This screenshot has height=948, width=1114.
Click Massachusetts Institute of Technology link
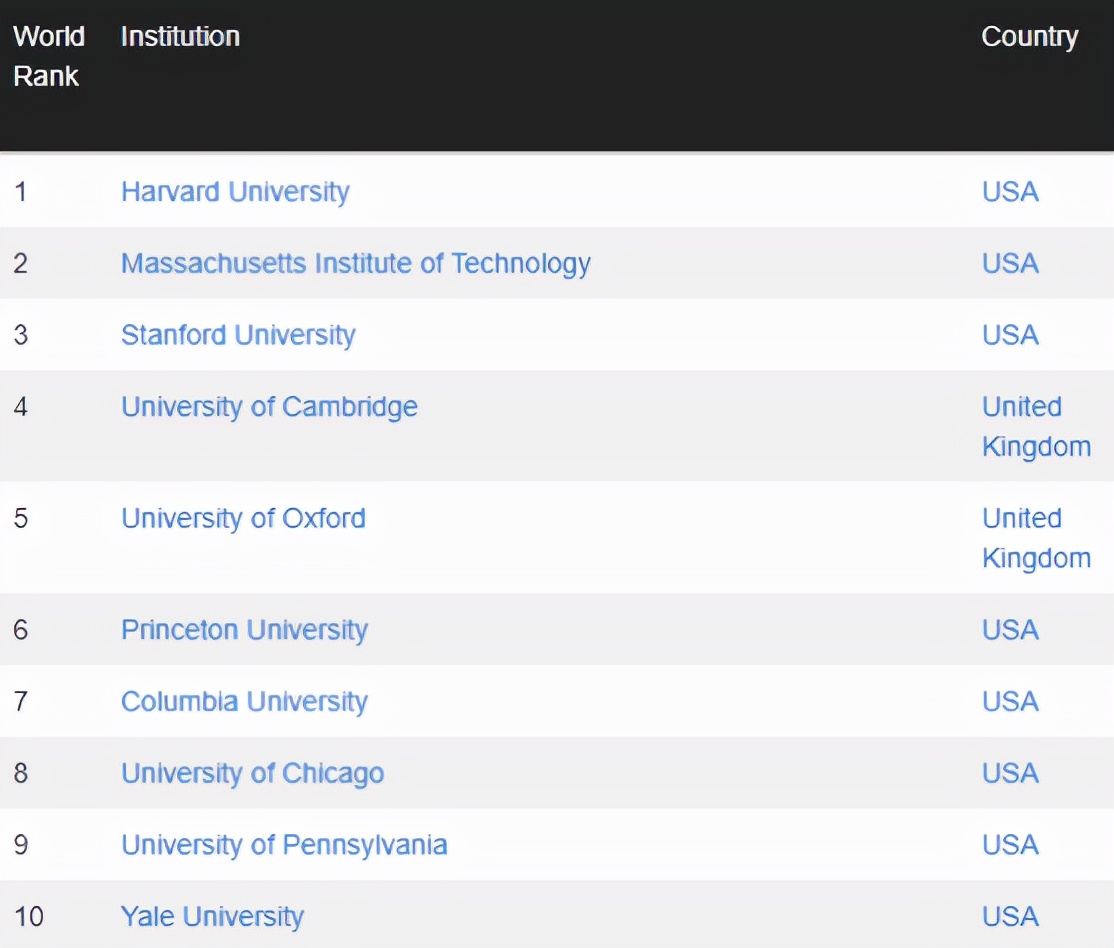click(x=355, y=263)
